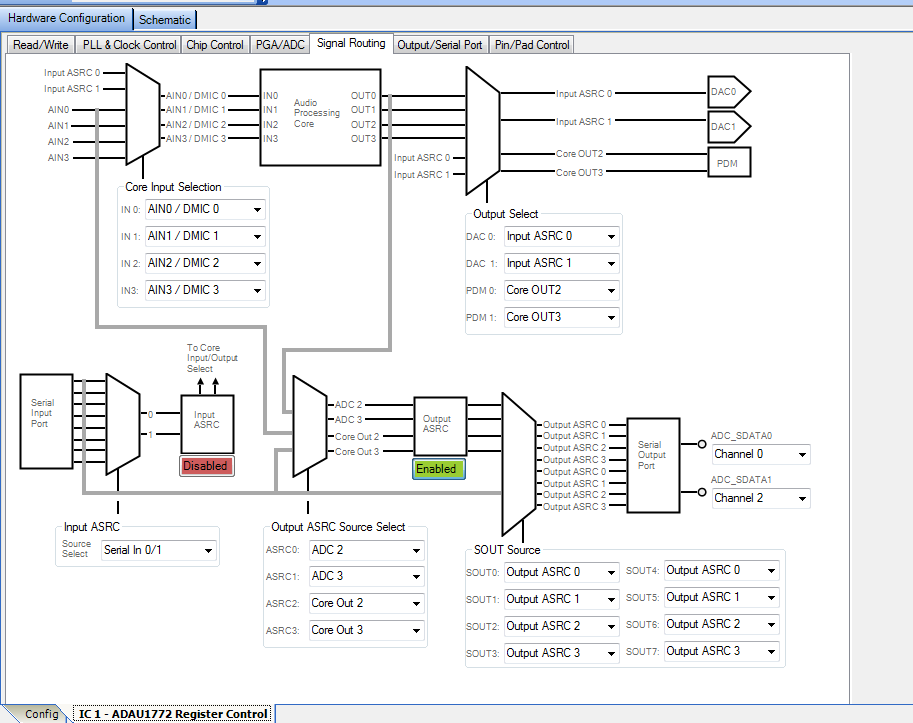This screenshot has width=913, height=723.
Task: Open the SOUT5 source dropdown
Action: pos(721,597)
